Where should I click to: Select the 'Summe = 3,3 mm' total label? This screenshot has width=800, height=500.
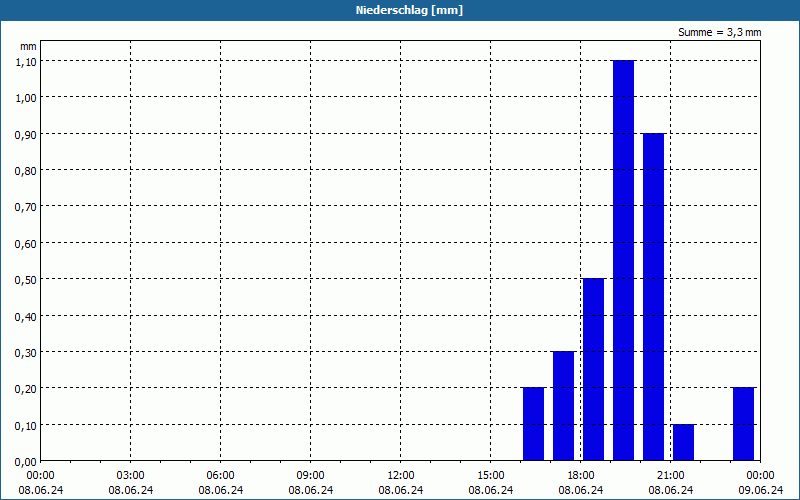pyautogui.click(x=719, y=32)
